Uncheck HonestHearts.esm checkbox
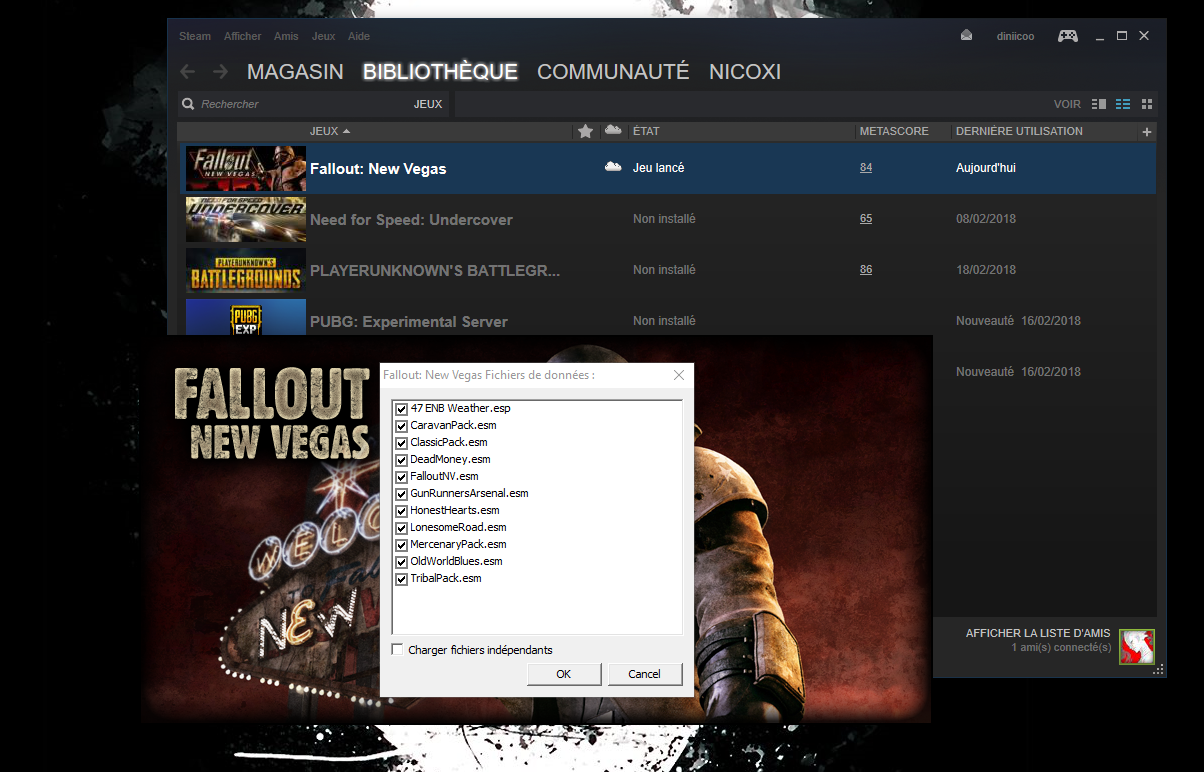The image size is (1204, 772). [x=402, y=511]
